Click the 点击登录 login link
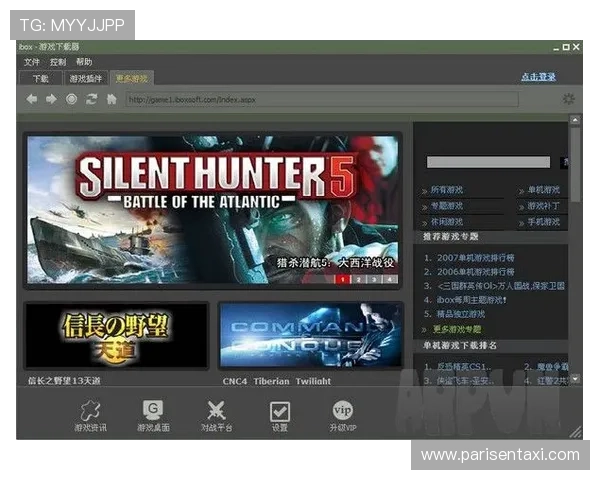 (x=538, y=77)
